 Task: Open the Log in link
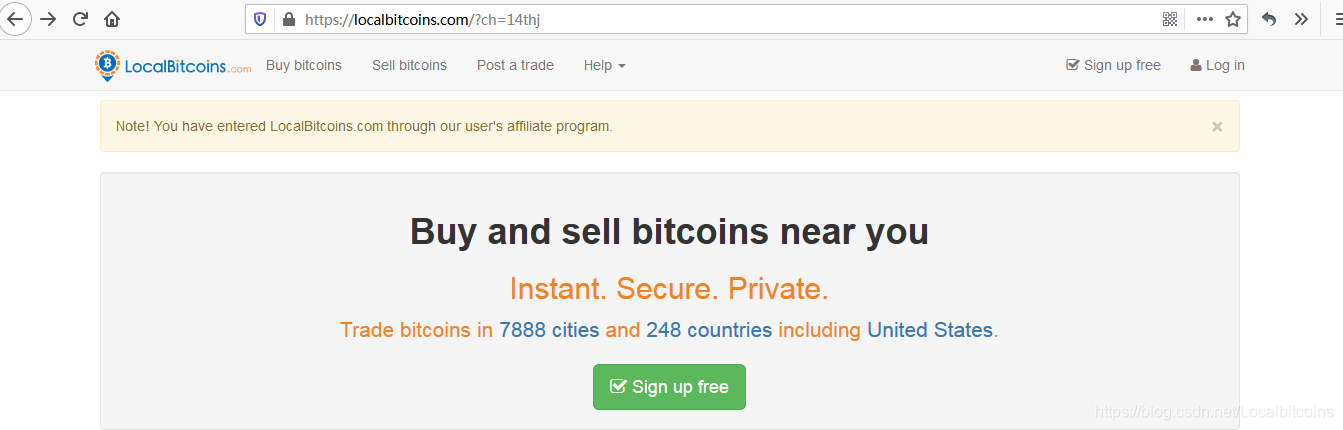[x=1217, y=65]
